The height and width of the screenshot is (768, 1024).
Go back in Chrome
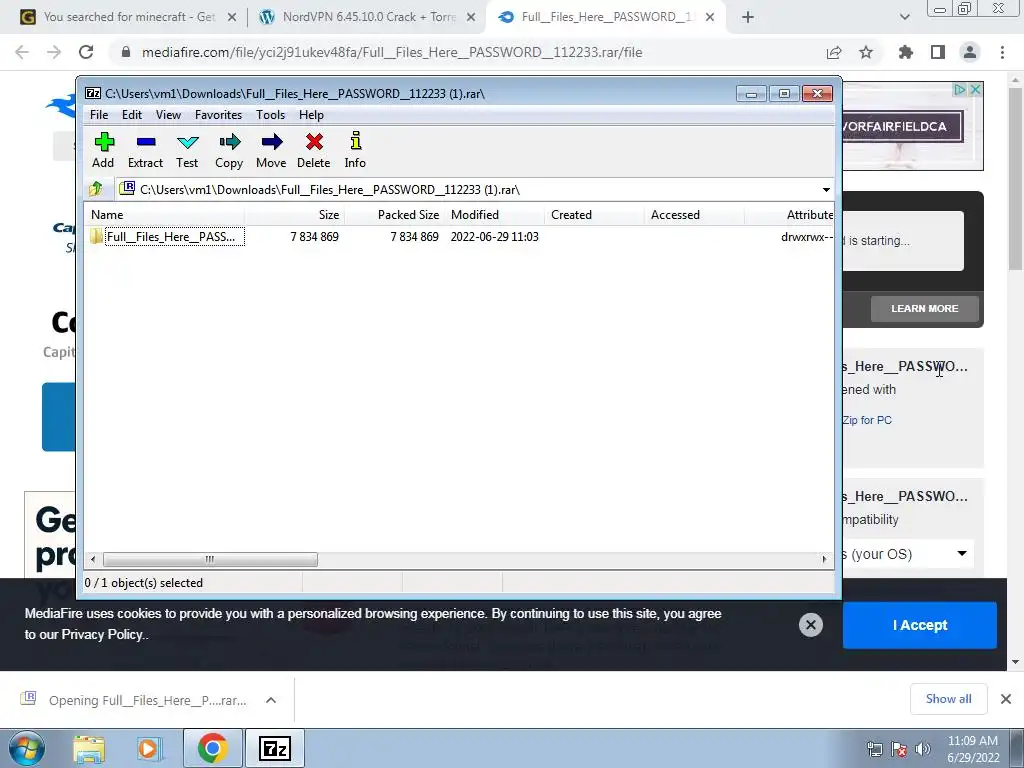22,52
